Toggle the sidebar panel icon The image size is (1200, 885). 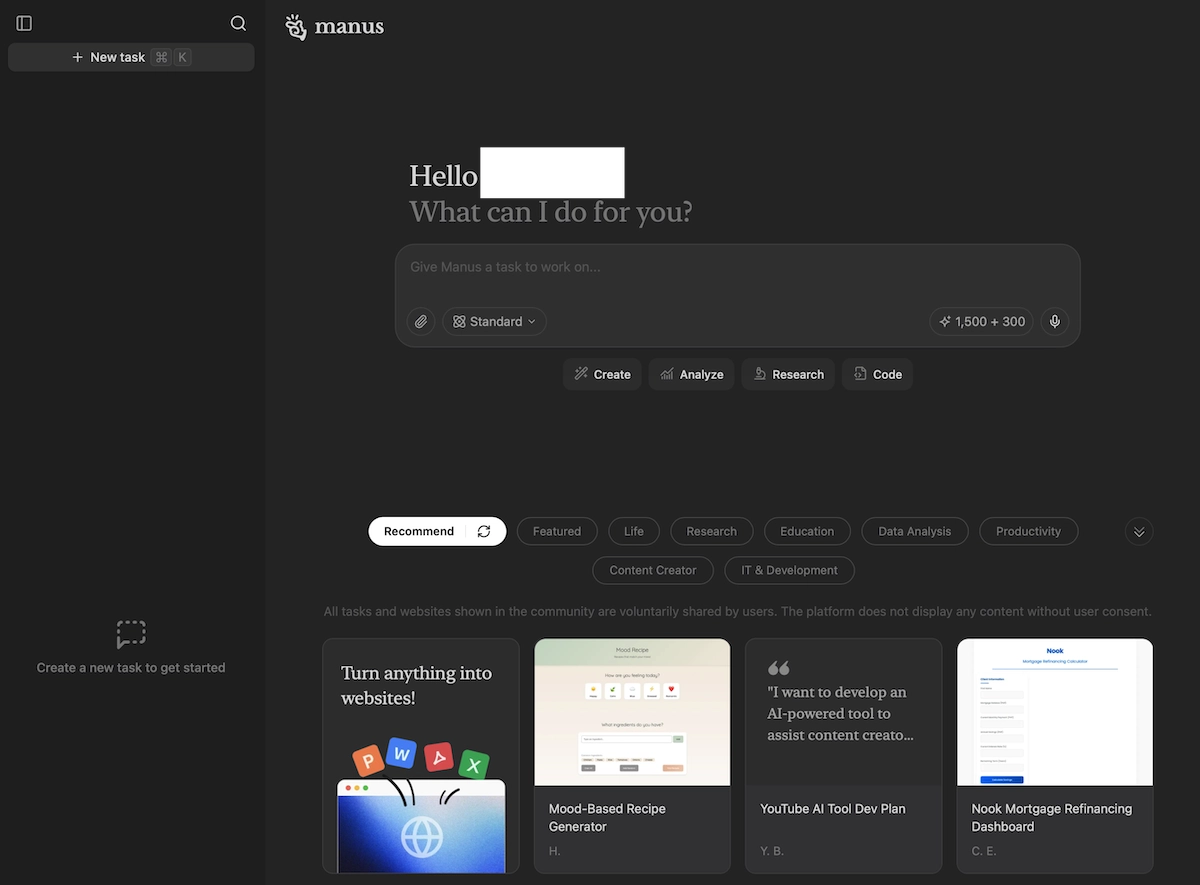click(25, 23)
